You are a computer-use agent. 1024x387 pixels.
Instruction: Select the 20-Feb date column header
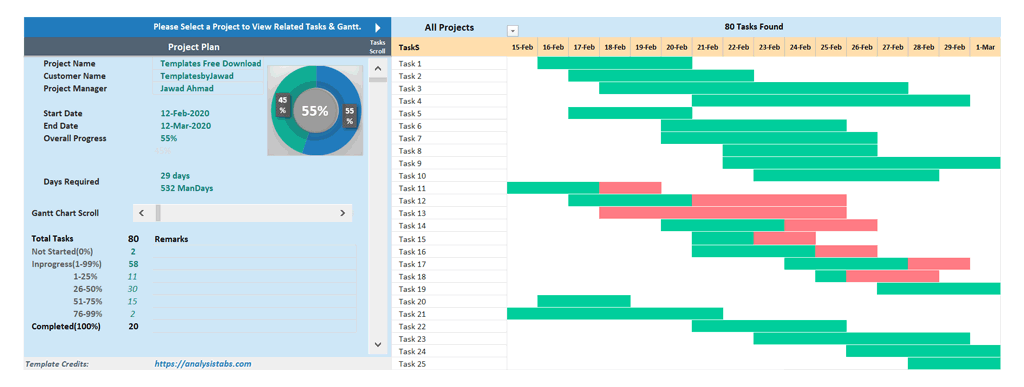(677, 47)
